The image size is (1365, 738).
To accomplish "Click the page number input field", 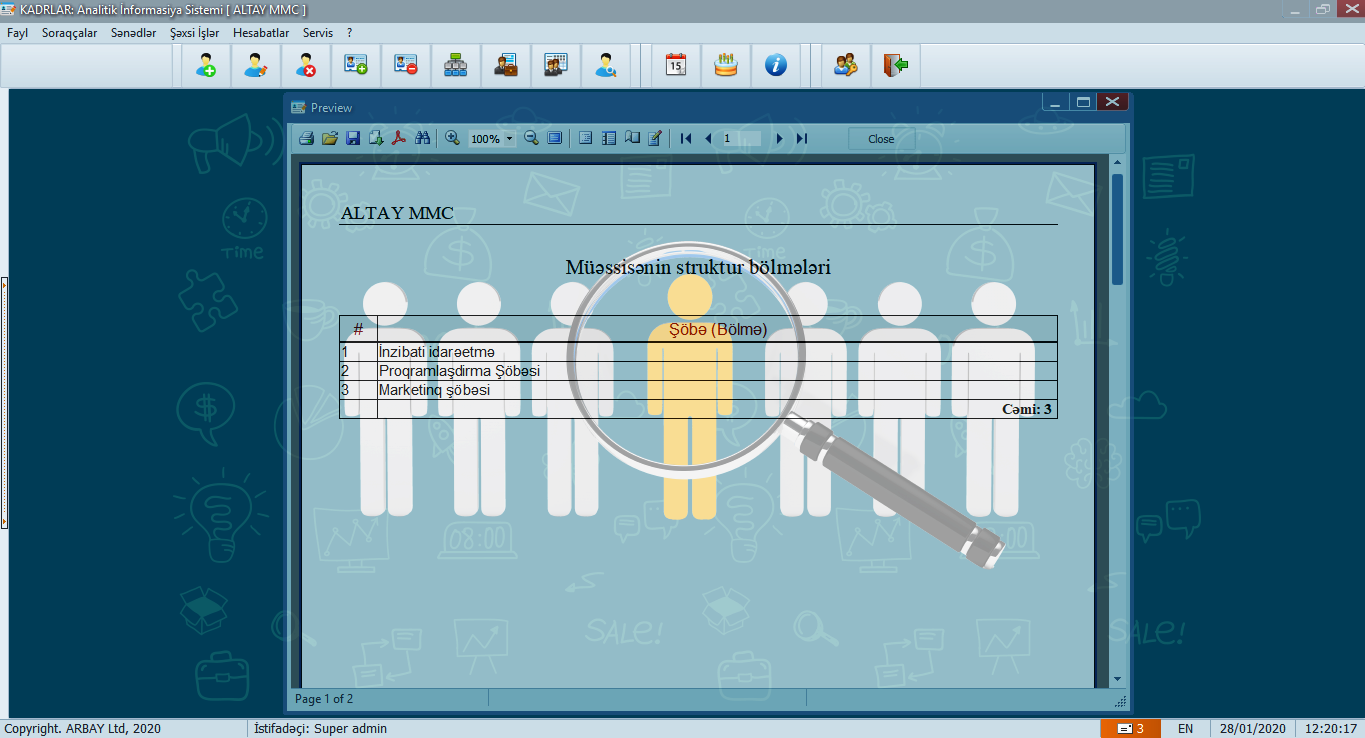I will 741,139.
